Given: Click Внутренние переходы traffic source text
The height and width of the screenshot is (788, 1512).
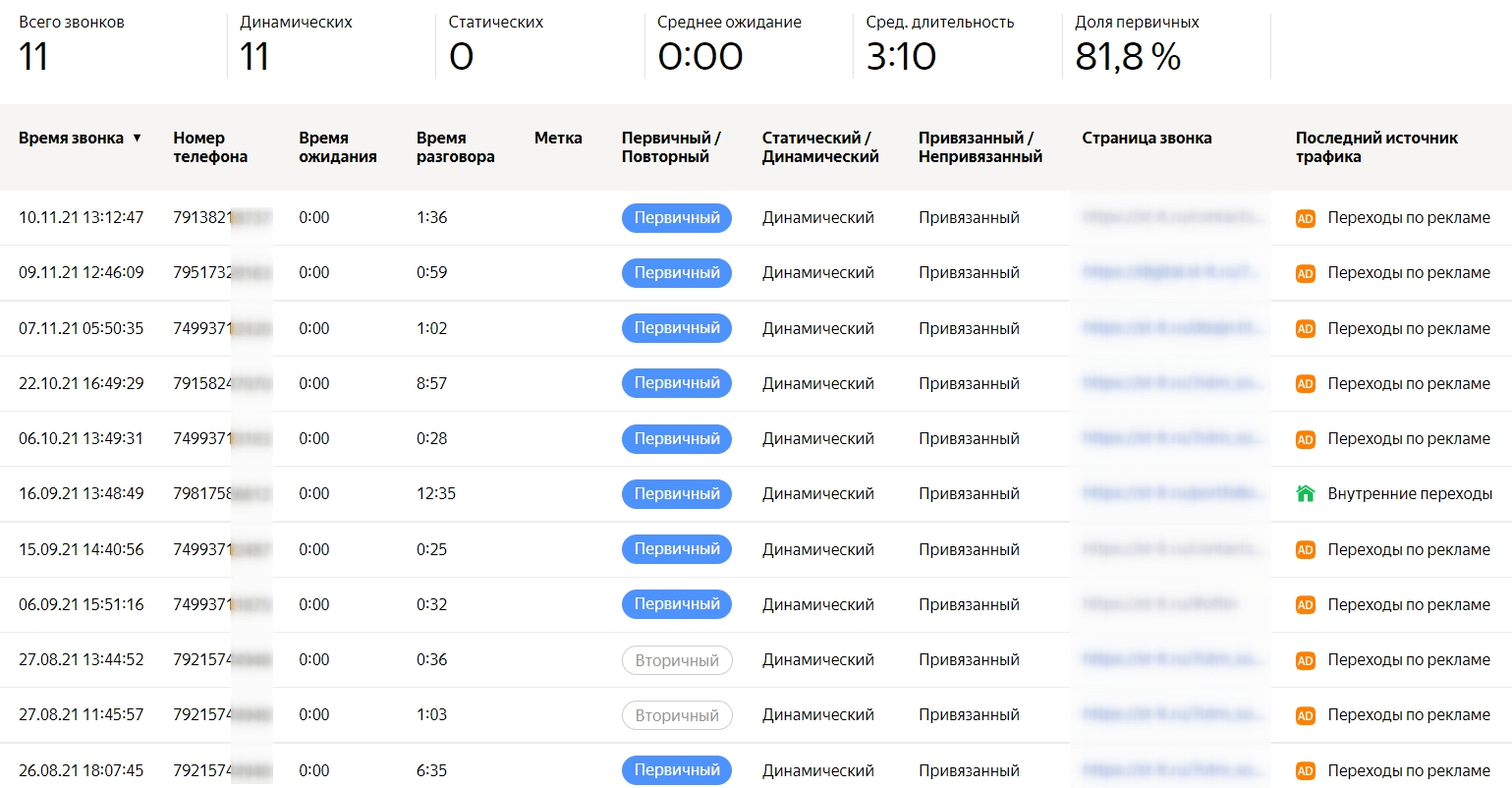Looking at the screenshot, I should 1411,493.
